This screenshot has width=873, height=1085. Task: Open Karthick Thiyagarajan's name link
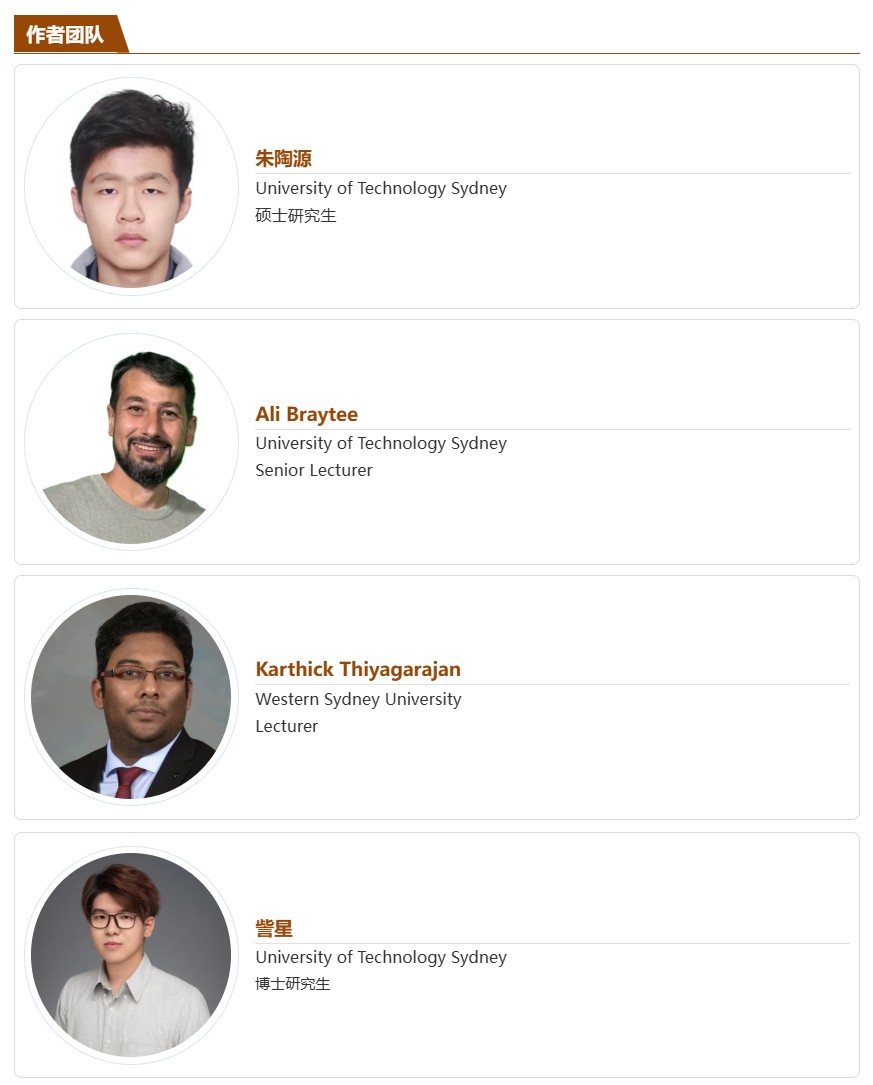point(357,669)
